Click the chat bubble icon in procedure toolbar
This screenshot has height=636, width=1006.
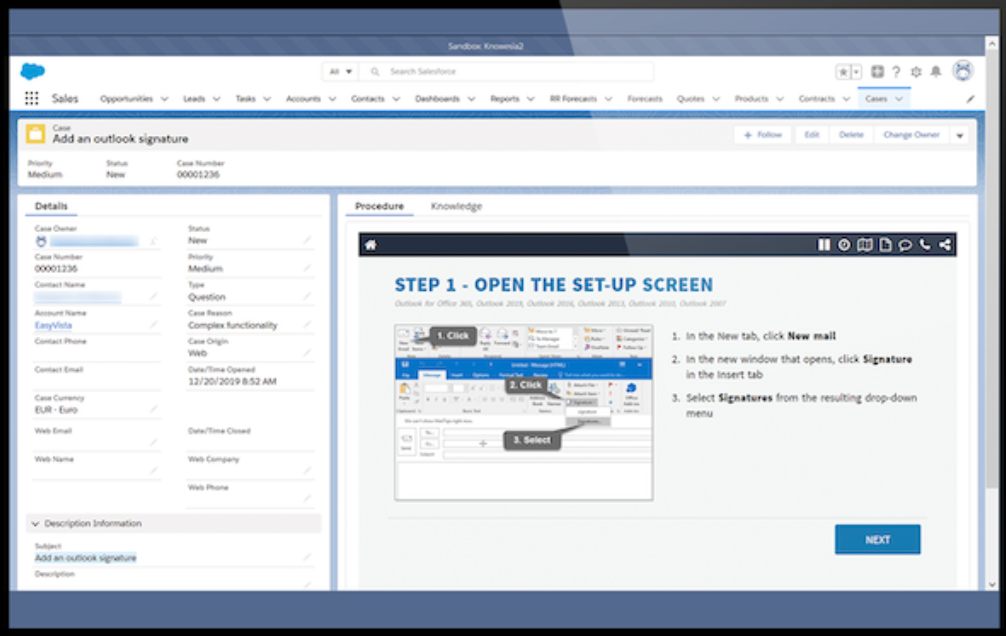click(905, 245)
